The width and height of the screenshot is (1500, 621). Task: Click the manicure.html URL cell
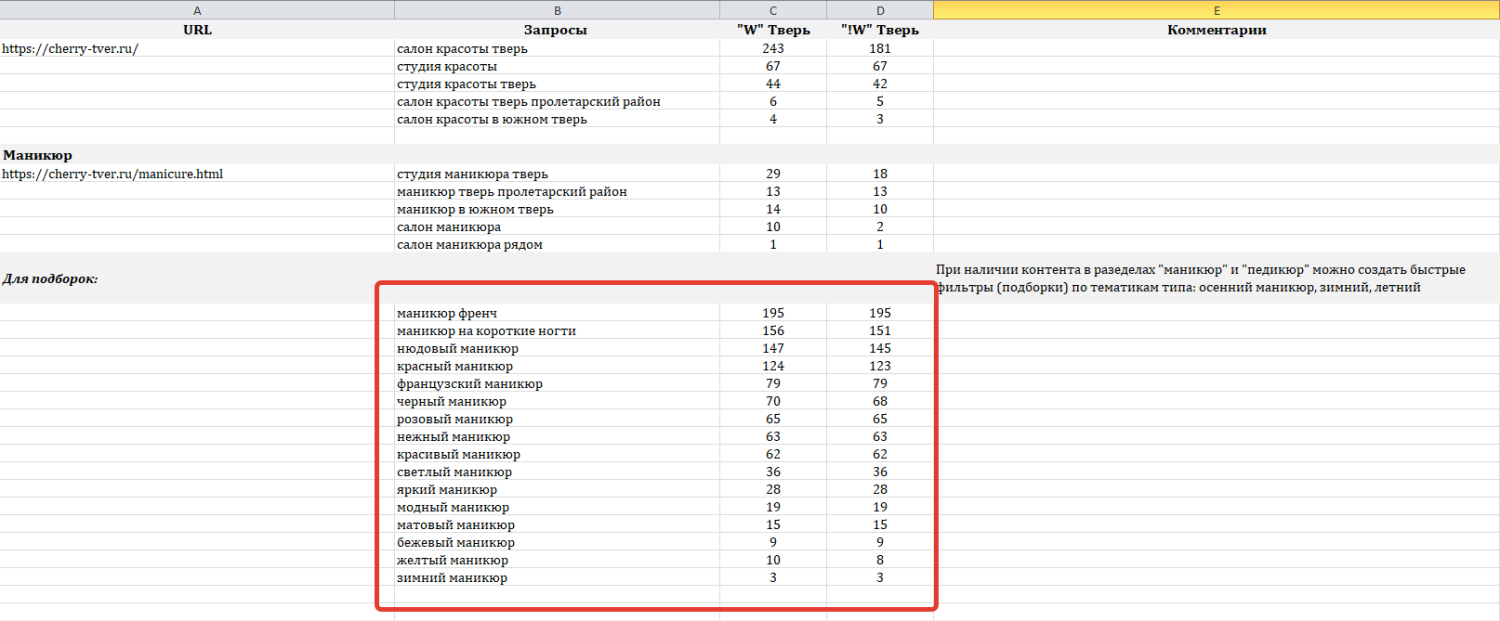pos(112,174)
